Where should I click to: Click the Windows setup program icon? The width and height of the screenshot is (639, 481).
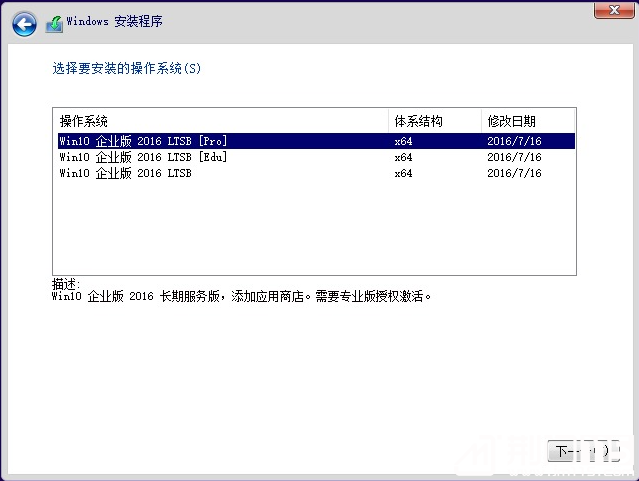54,24
